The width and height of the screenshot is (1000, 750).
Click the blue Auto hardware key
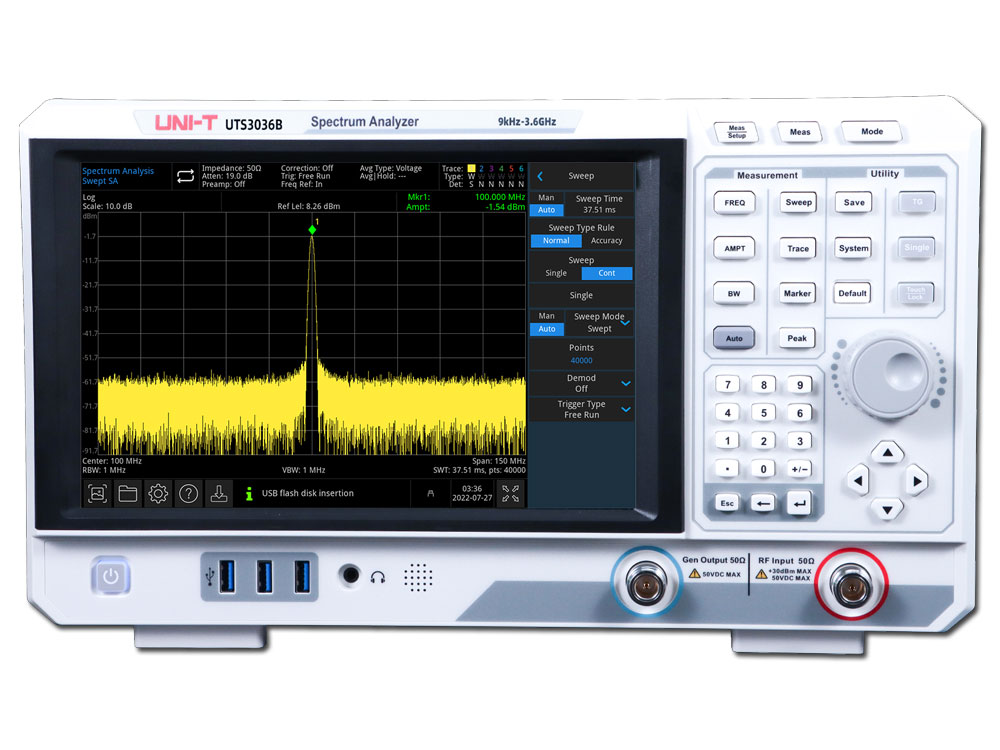tap(733, 339)
